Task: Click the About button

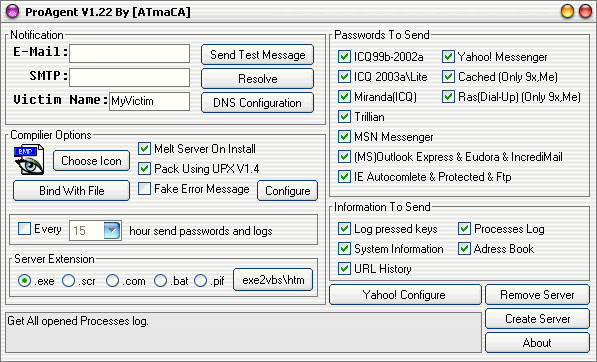Action: coord(537,343)
